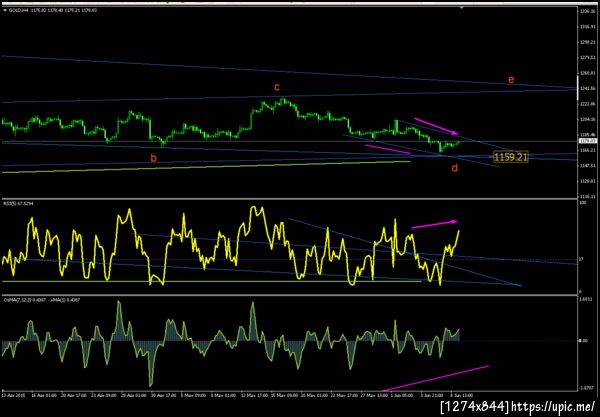This screenshot has height=417, width=600.
Task: Select the orange wave label "d"
Action: point(455,168)
